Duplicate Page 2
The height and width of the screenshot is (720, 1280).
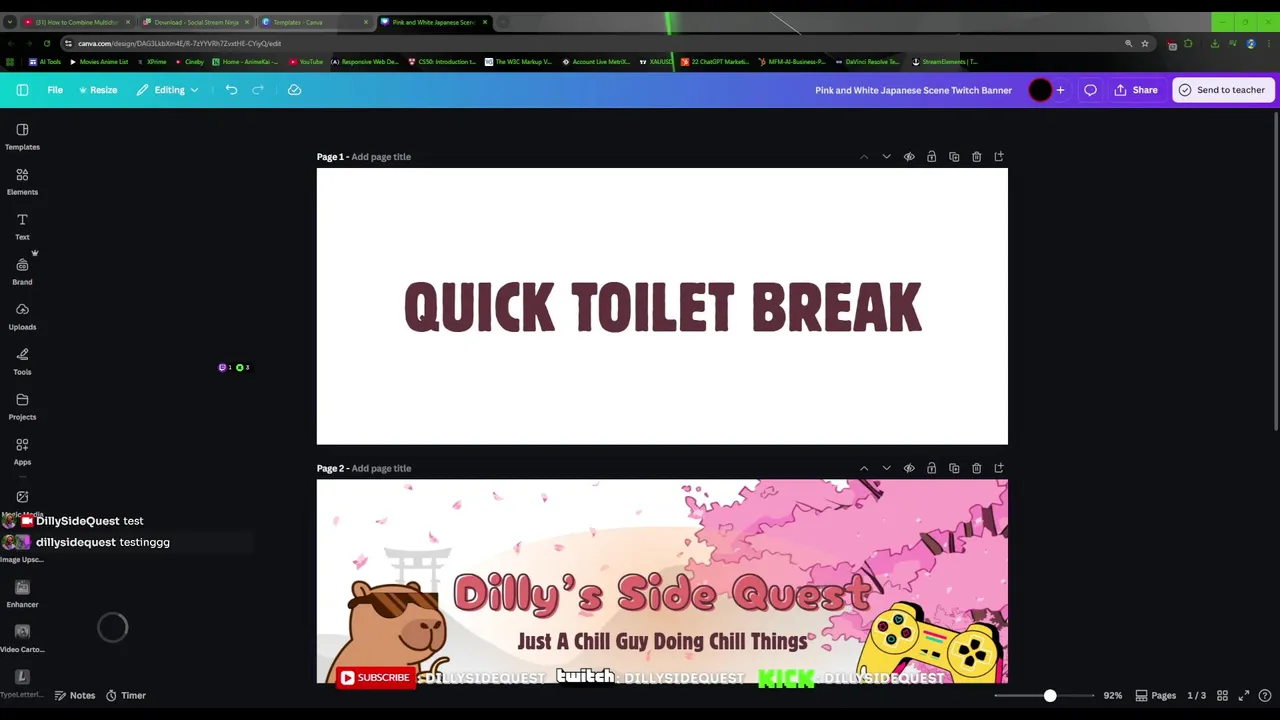(954, 468)
